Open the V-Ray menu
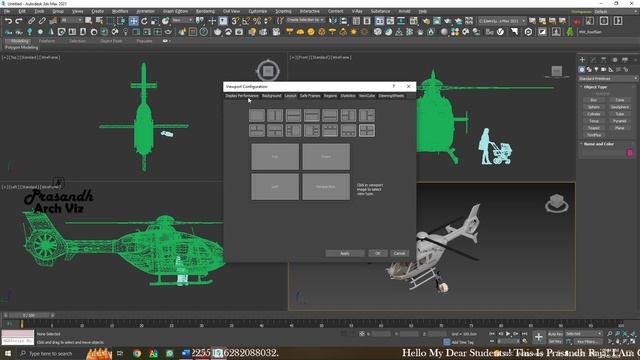This screenshot has height=360, width=640. 357,11
